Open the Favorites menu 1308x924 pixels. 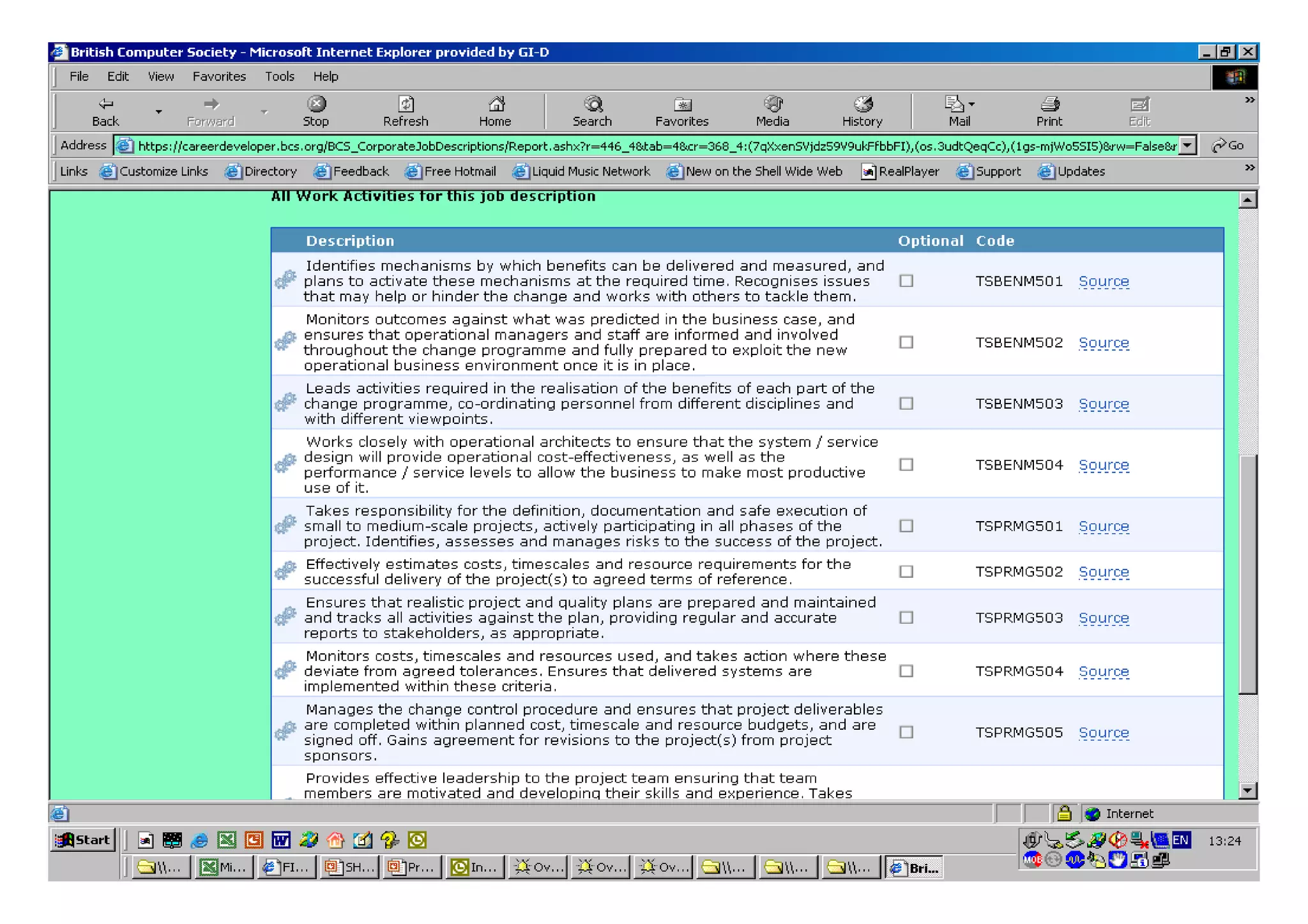[219, 77]
